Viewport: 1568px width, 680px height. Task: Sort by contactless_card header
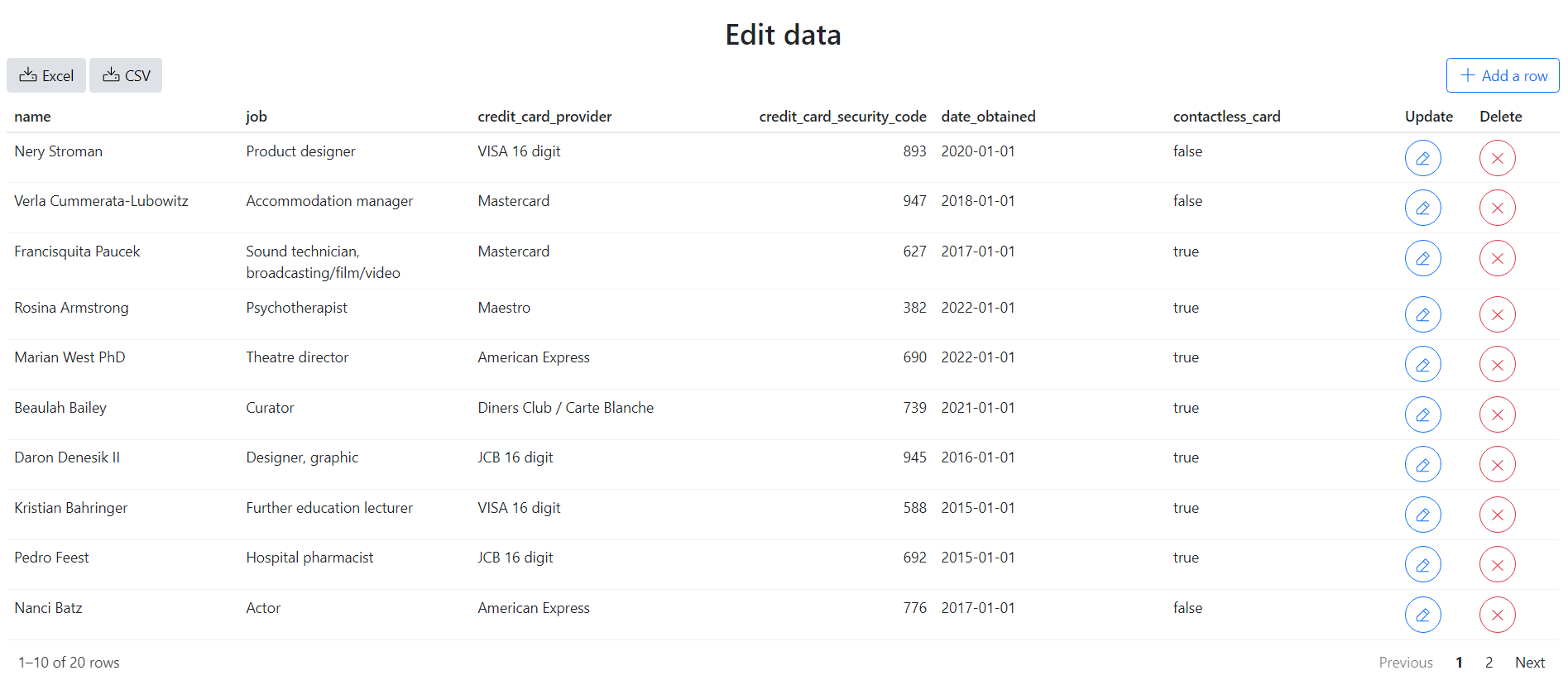pyautogui.click(x=1226, y=117)
